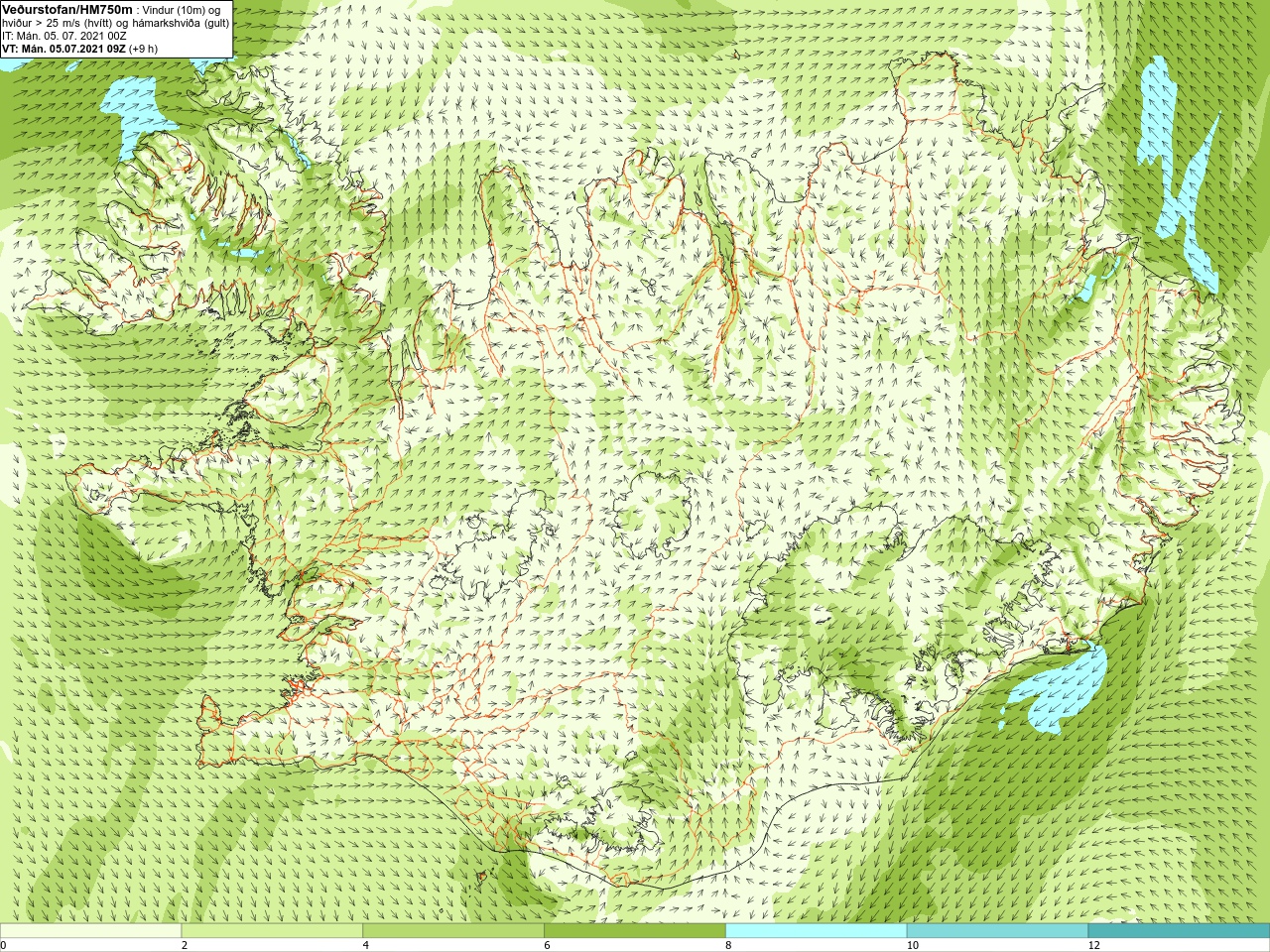
Task: Click the legend scale value "2"
Action: (x=185, y=945)
